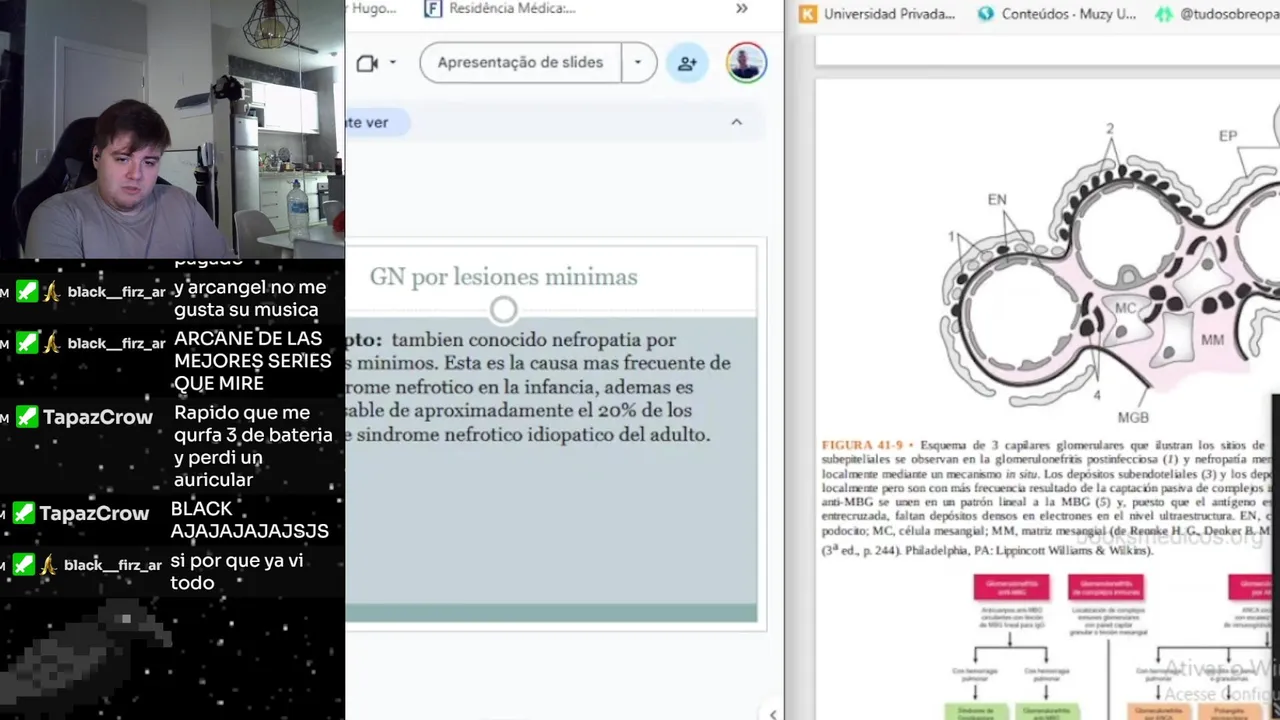Click chat message 'ARCANE DE LAS MEJORES SERIES'
The width and height of the screenshot is (1280, 720).
[252, 361]
